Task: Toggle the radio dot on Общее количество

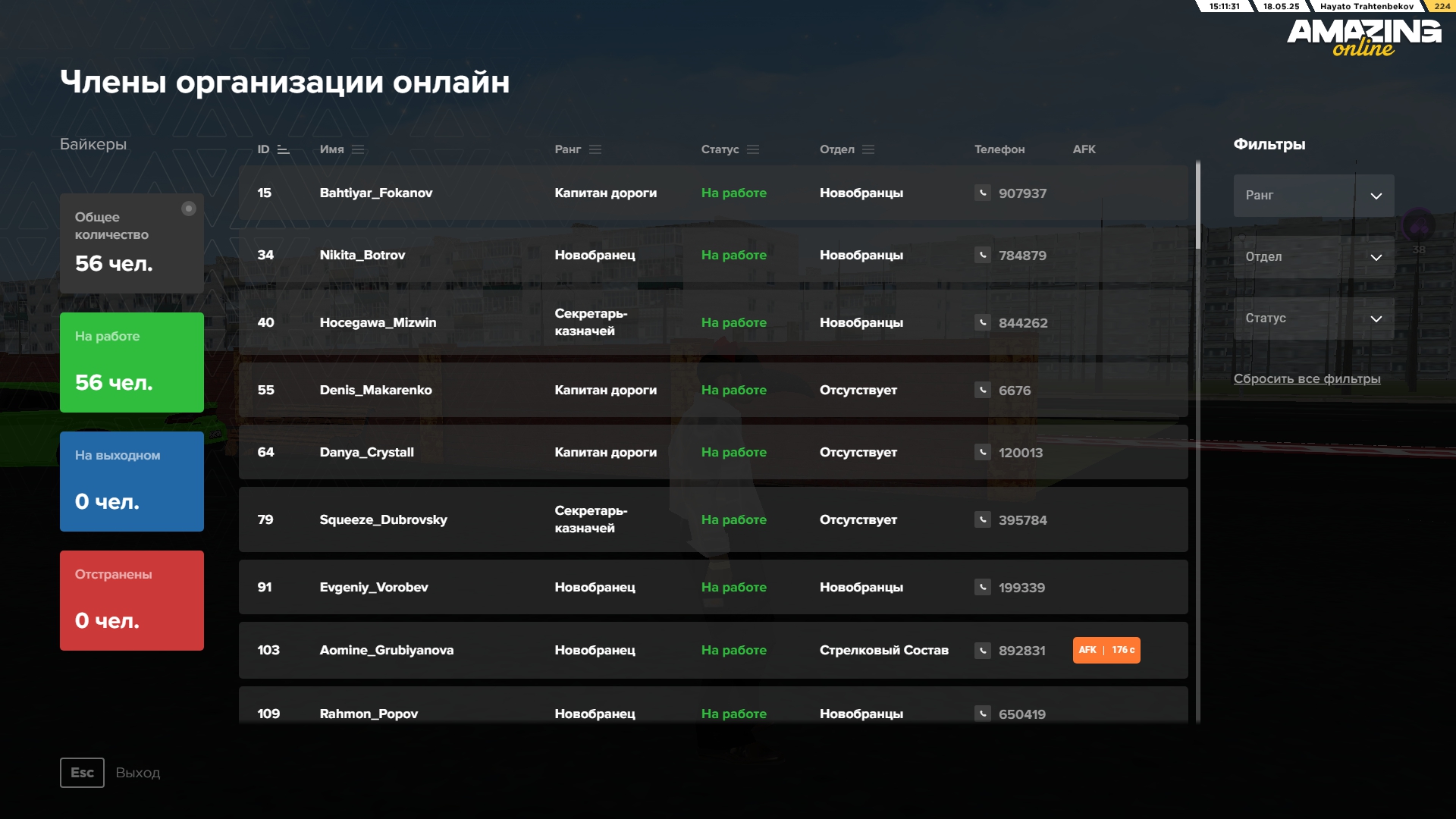Action: point(189,209)
